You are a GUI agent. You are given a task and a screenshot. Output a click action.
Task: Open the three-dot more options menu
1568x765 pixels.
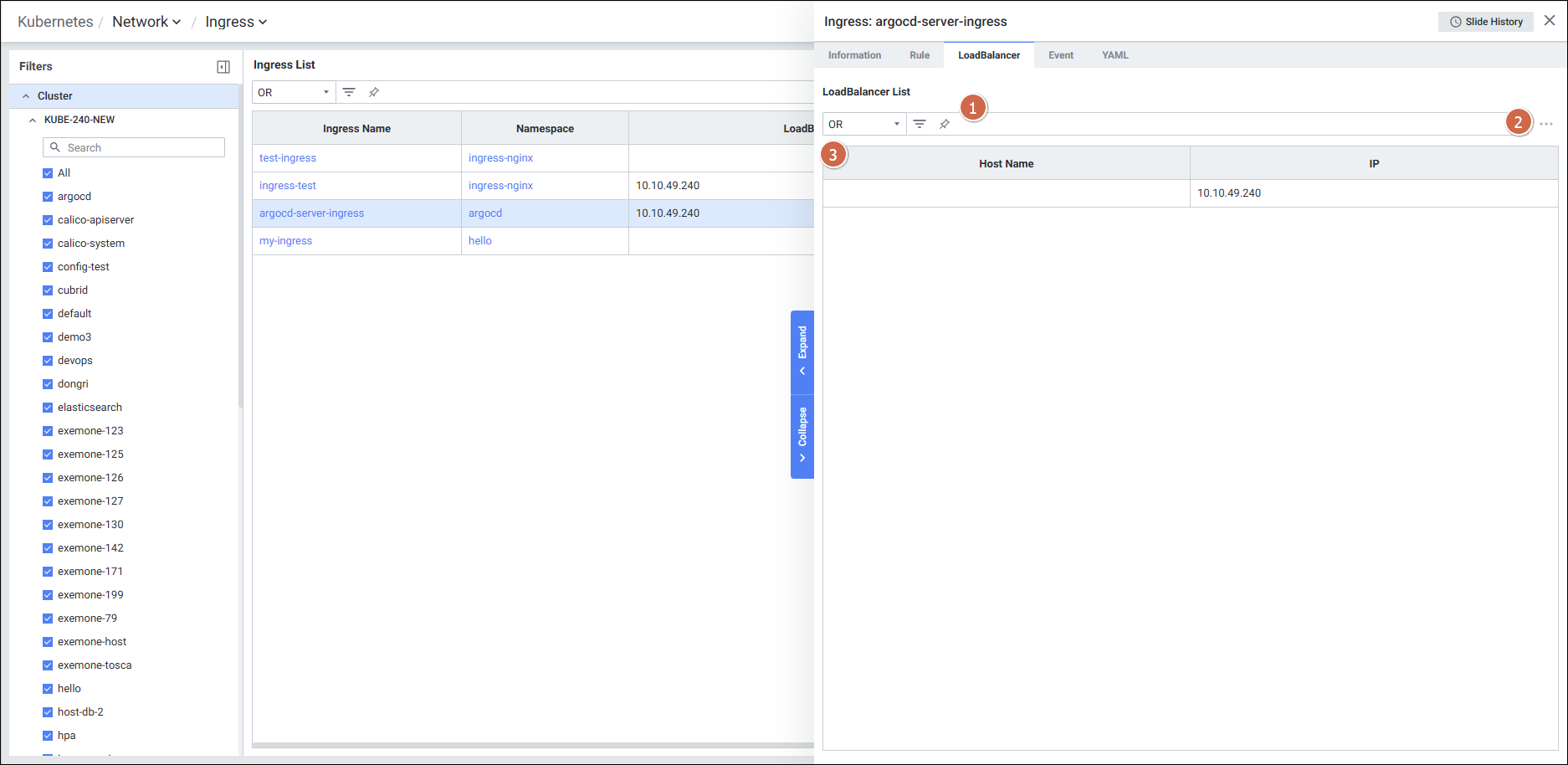point(1546,124)
